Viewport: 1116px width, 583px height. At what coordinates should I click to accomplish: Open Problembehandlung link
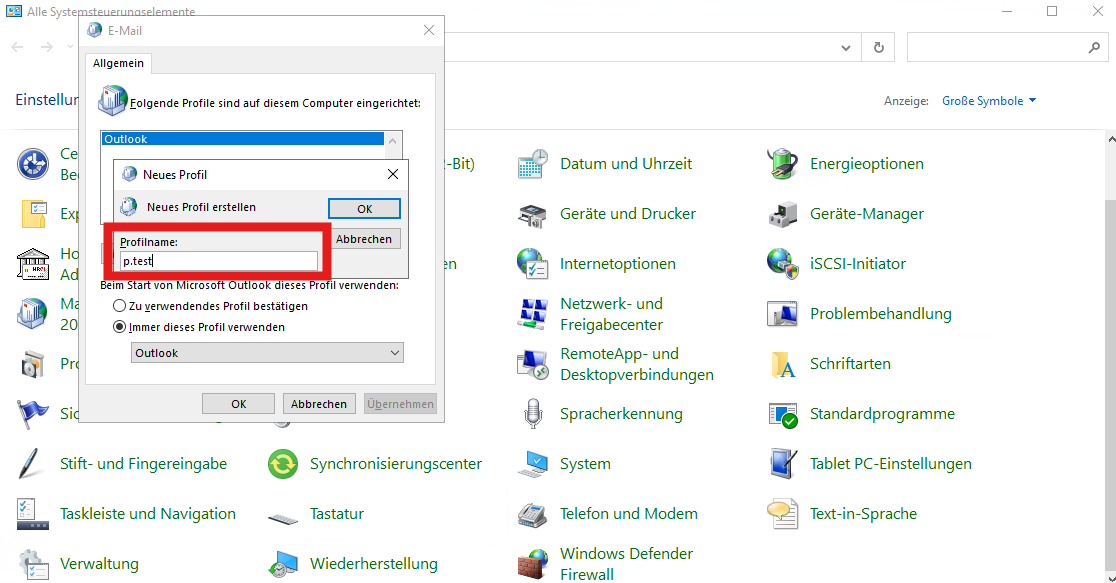point(880,314)
